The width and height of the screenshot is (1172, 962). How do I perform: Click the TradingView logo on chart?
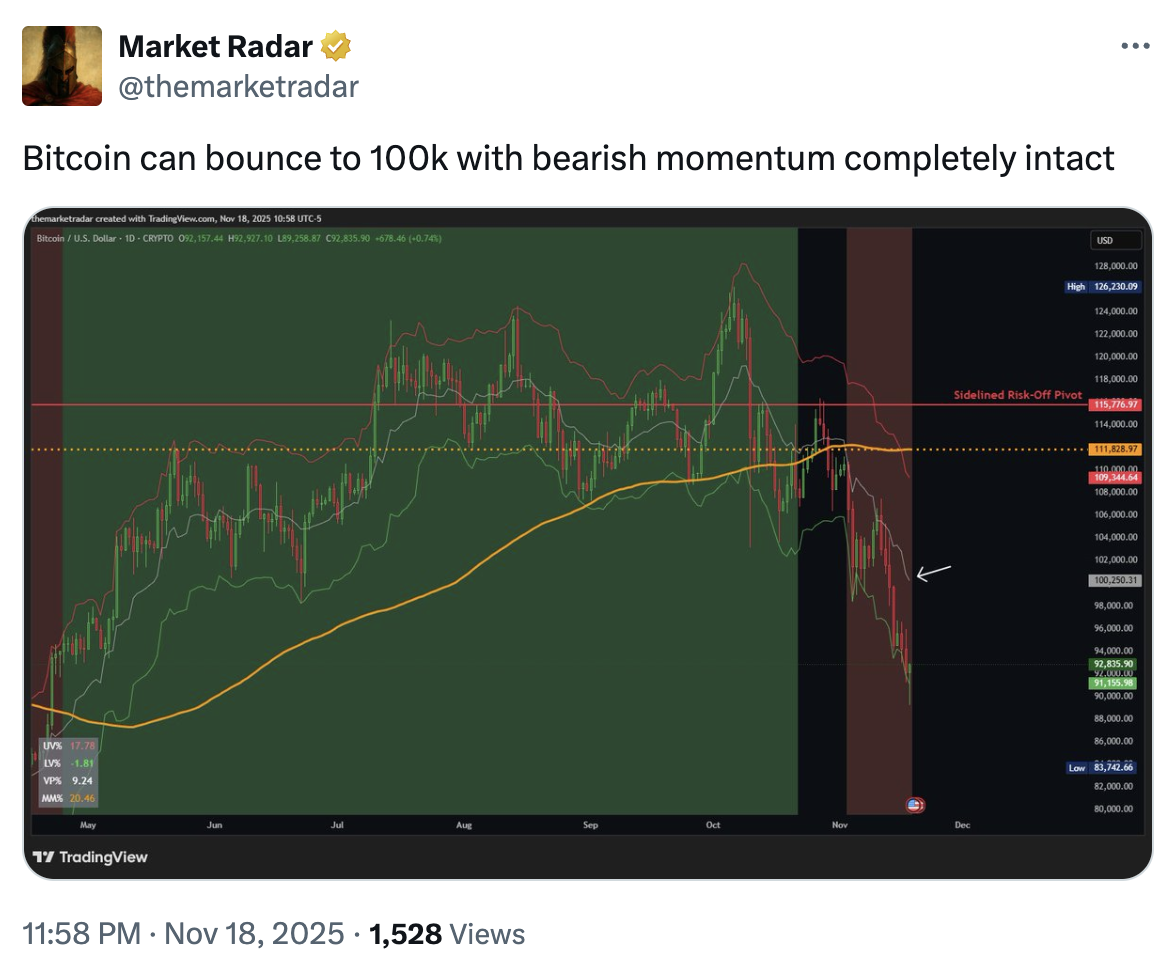90,857
